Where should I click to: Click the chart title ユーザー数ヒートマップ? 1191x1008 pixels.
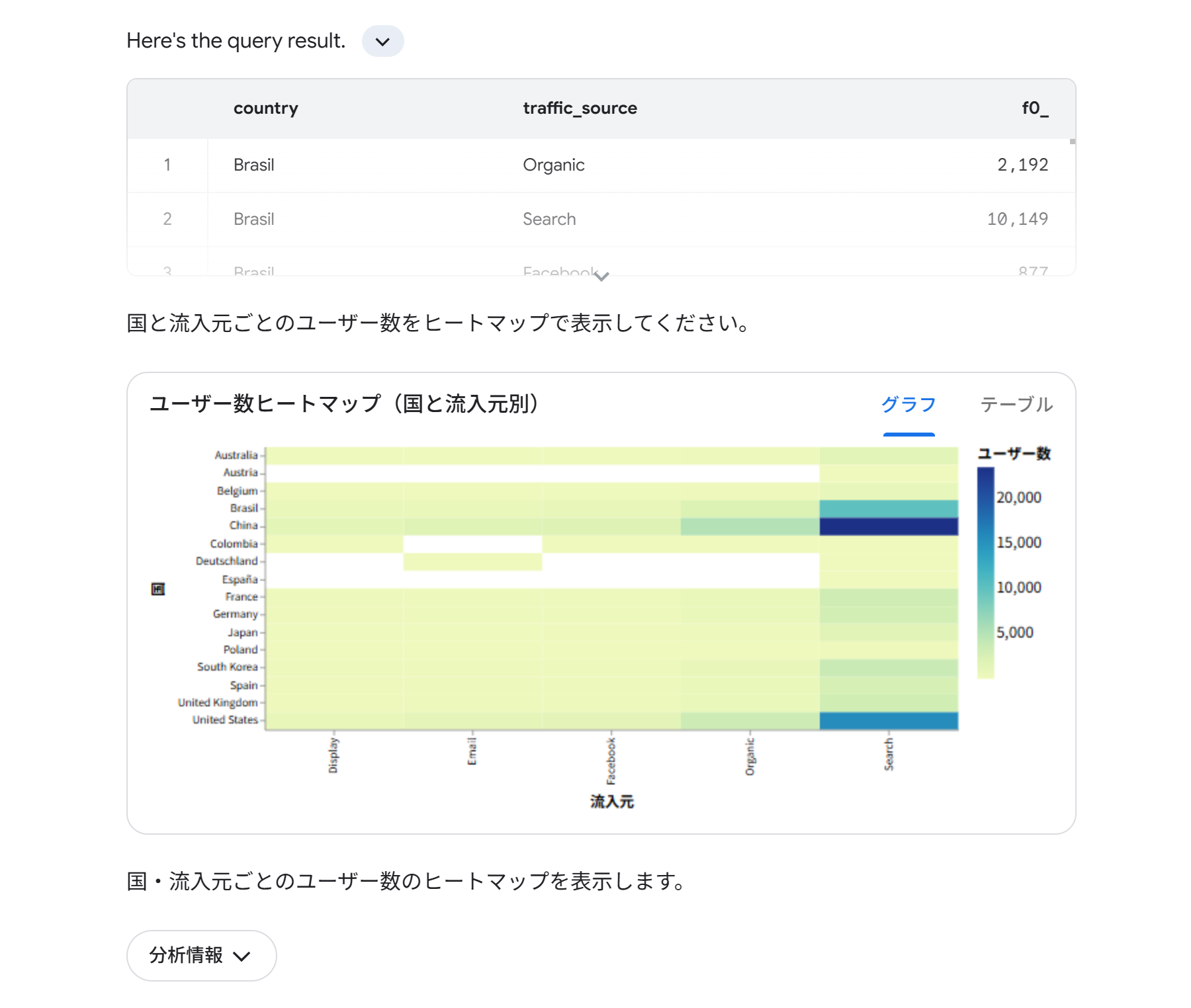[345, 403]
